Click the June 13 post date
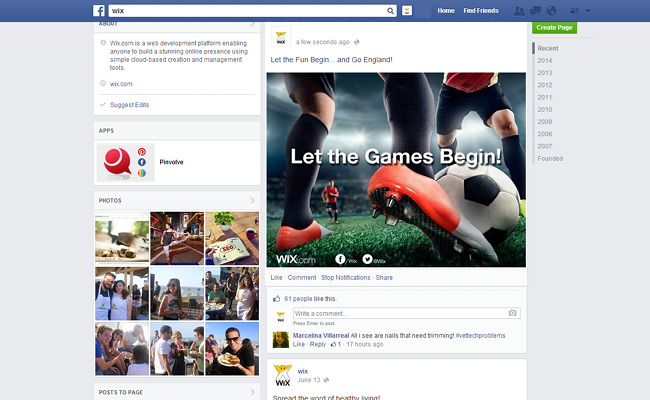Image resolution: width=650 pixels, height=400 pixels. point(309,380)
